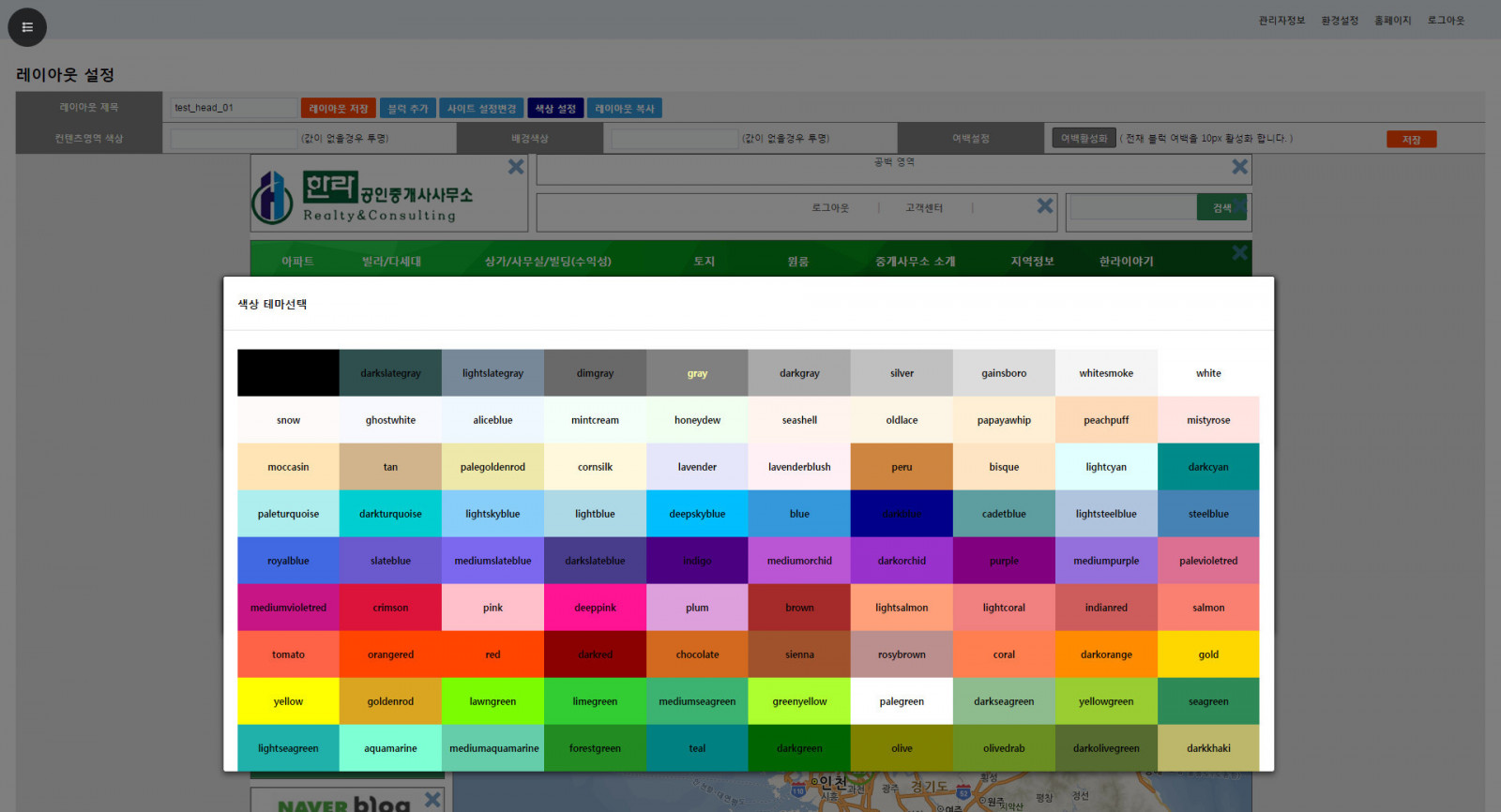
Task: Remove the NAVER blog block via X
Action: point(432,799)
